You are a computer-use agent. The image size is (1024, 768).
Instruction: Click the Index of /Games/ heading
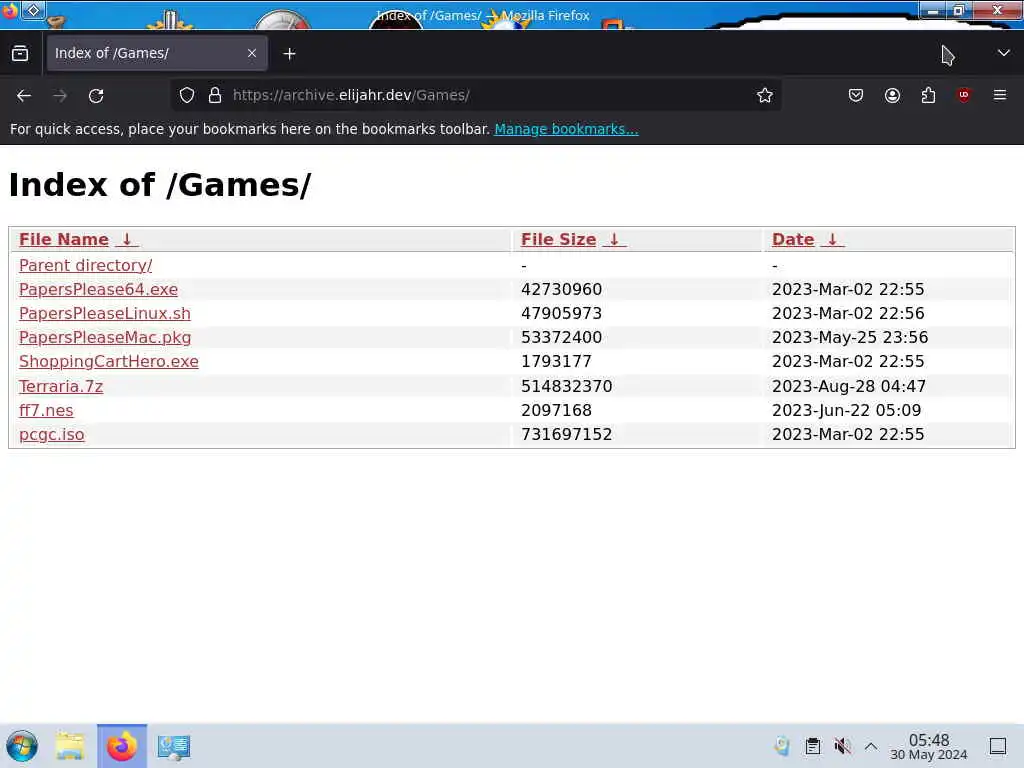160,185
